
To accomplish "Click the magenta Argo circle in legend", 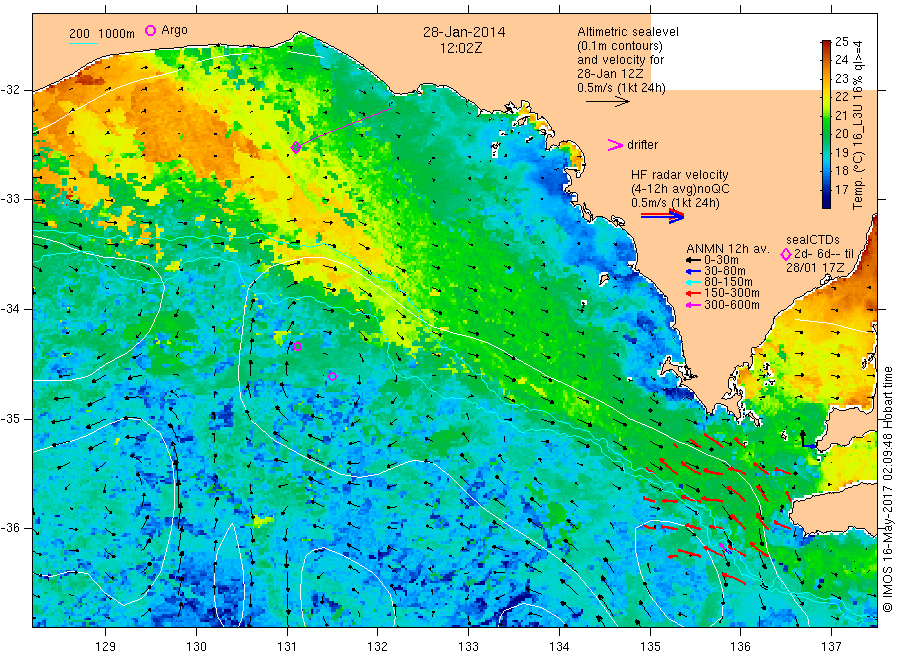I will pyautogui.click(x=150, y=30).
